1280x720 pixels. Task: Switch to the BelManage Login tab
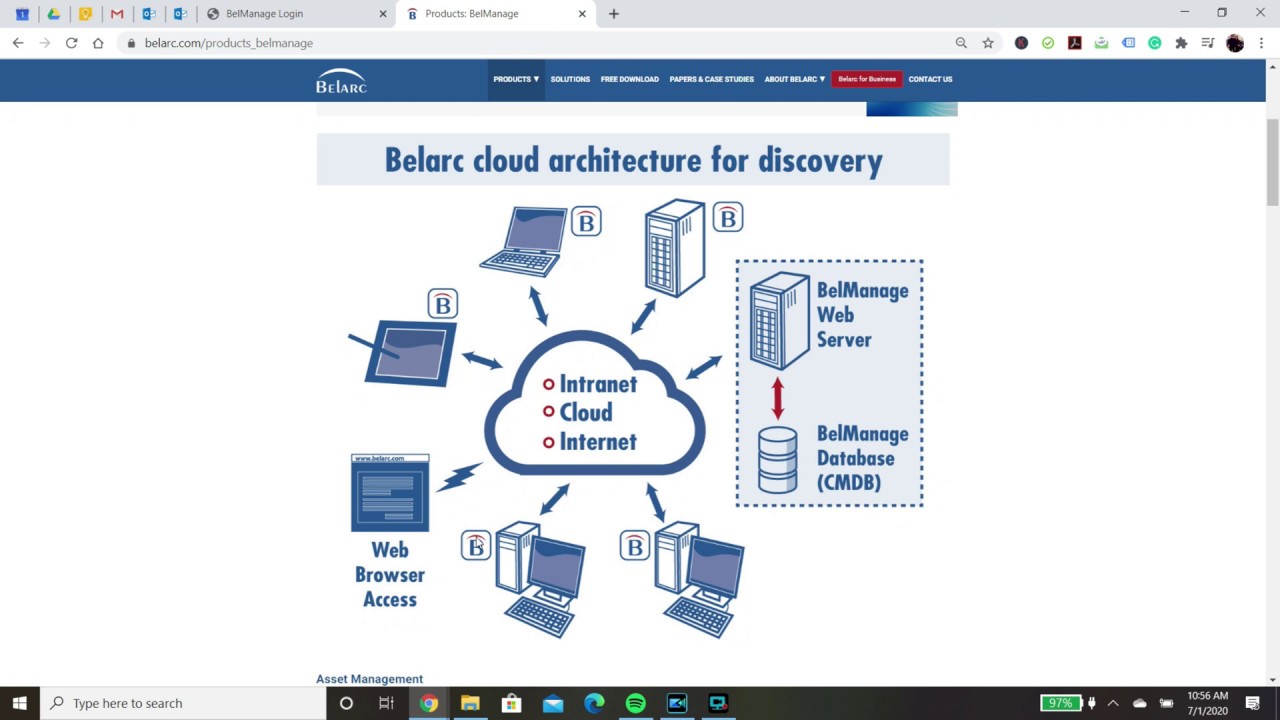(x=295, y=14)
